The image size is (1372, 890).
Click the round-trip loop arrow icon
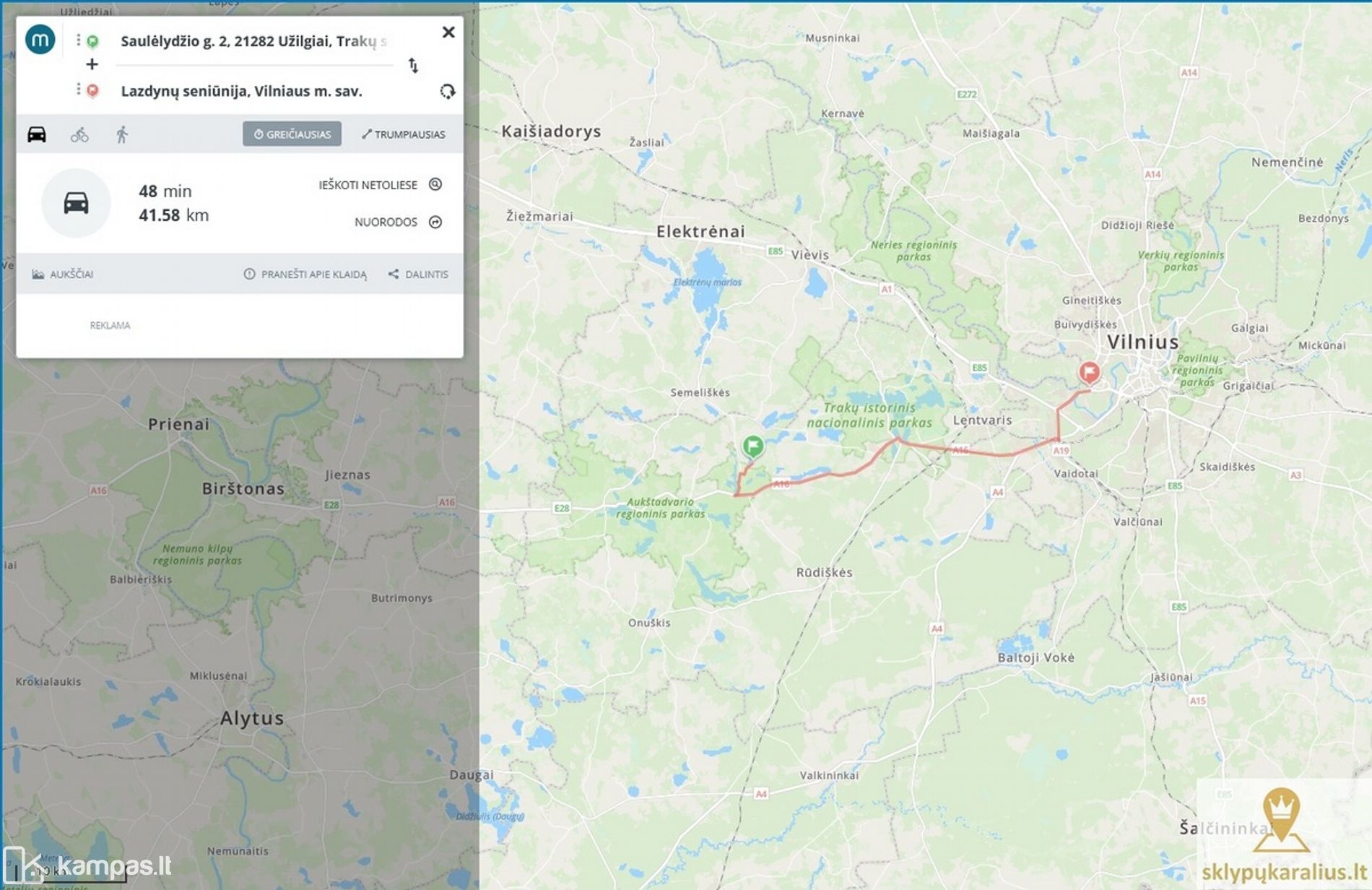point(448,92)
